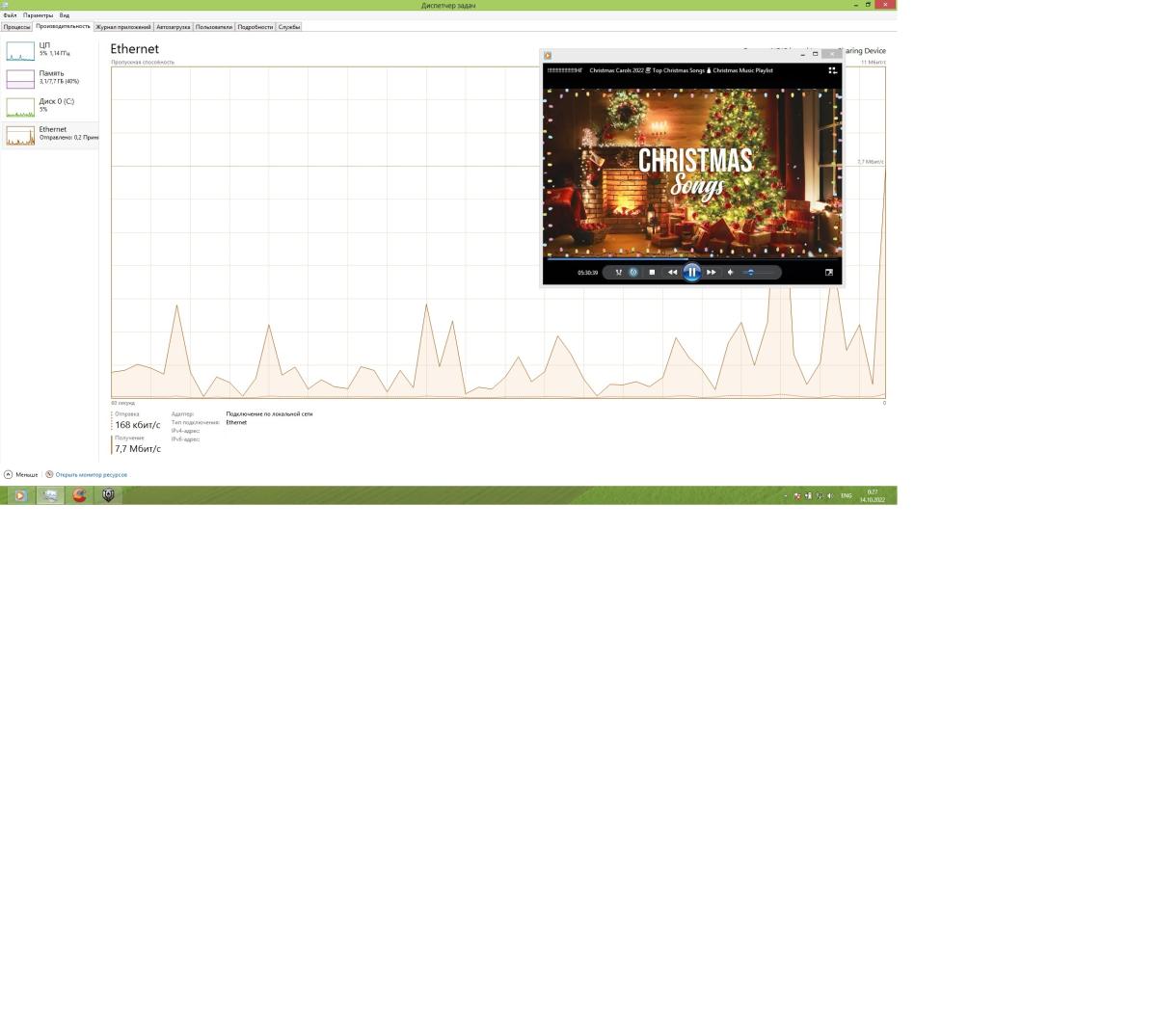Click the media player title bar icon
The height and width of the screenshot is (1036, 1157).
pos(548,55)
